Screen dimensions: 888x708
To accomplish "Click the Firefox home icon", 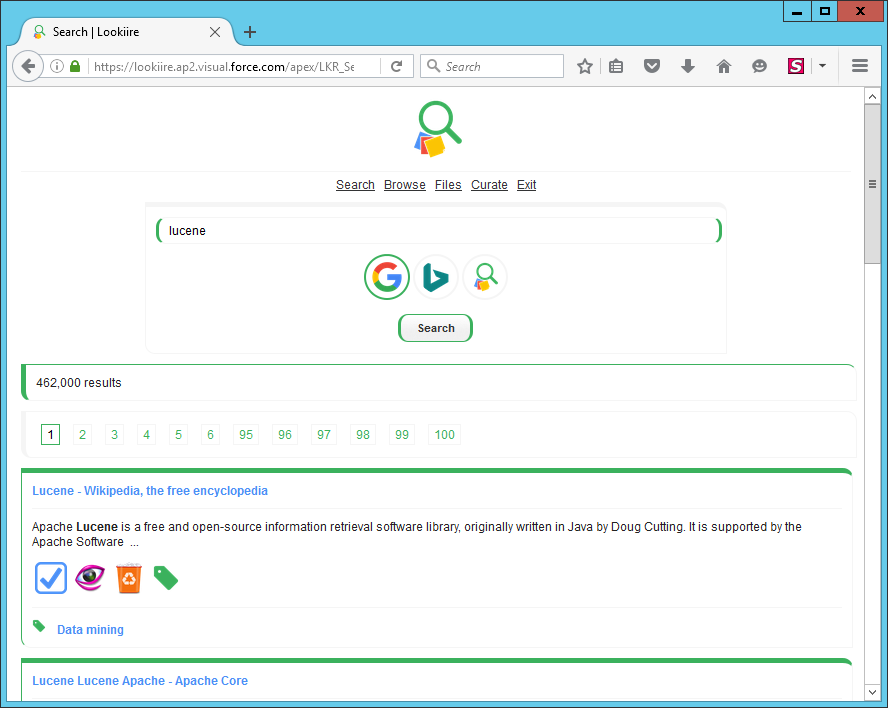I will 724,66.
